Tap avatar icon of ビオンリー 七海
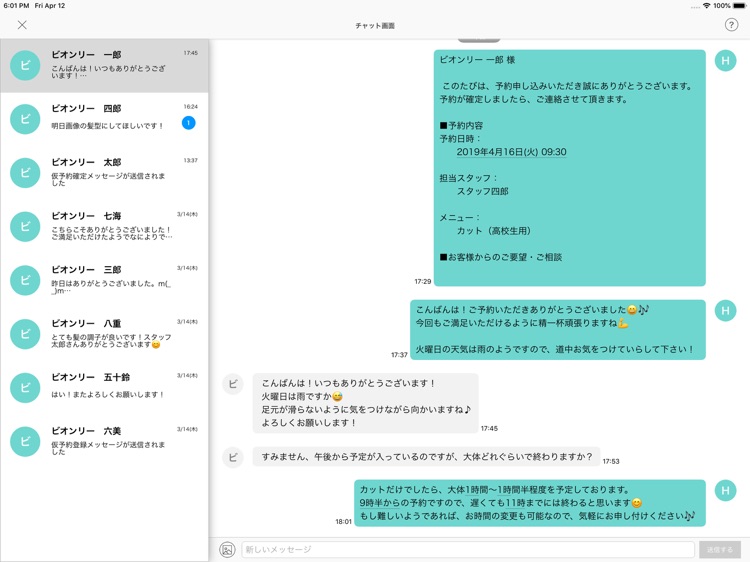 point(25,226)
